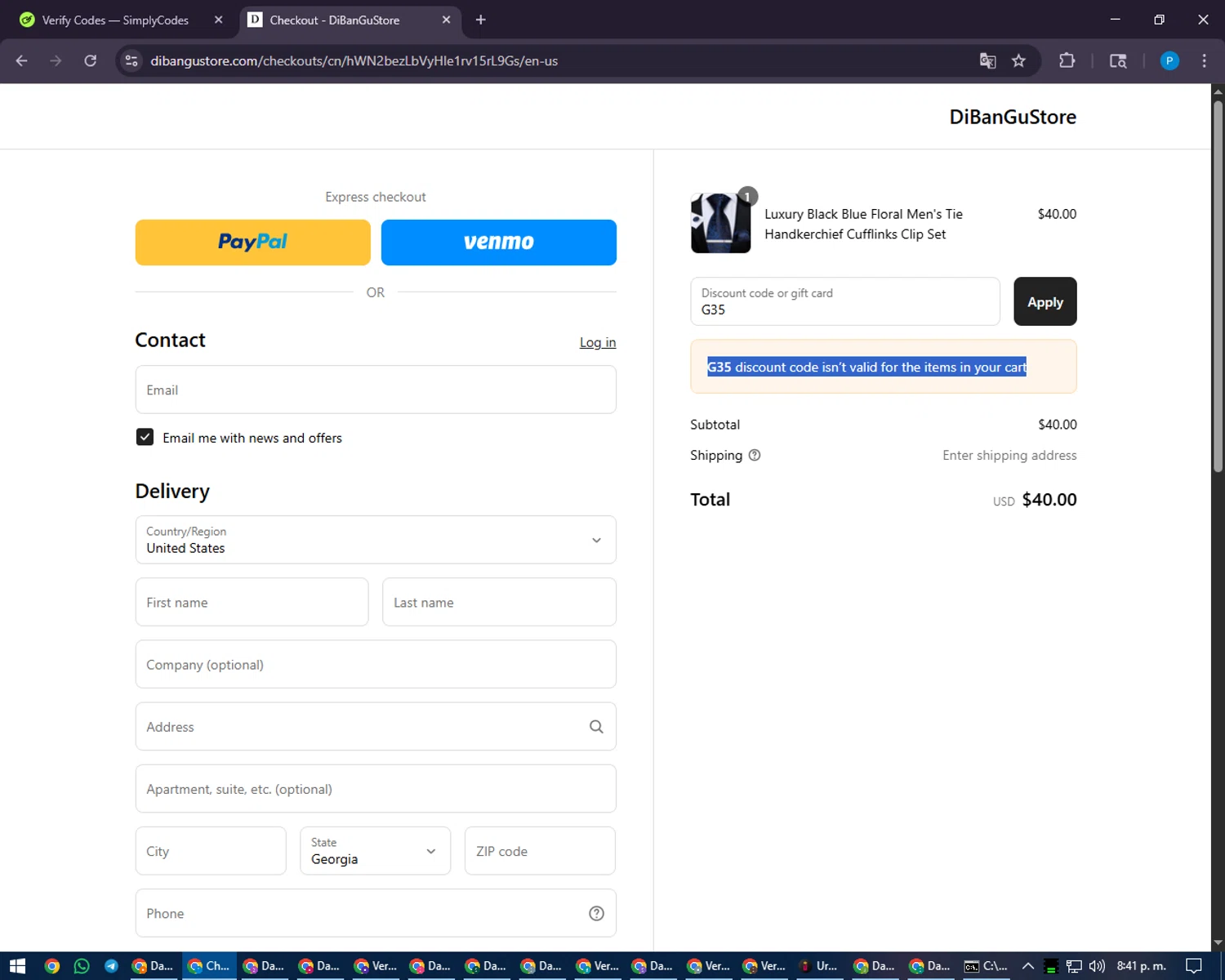Click the Enter shipping address text
Image resolution: width=1225 pixels, height=980 pixels.
[1009, 455]
